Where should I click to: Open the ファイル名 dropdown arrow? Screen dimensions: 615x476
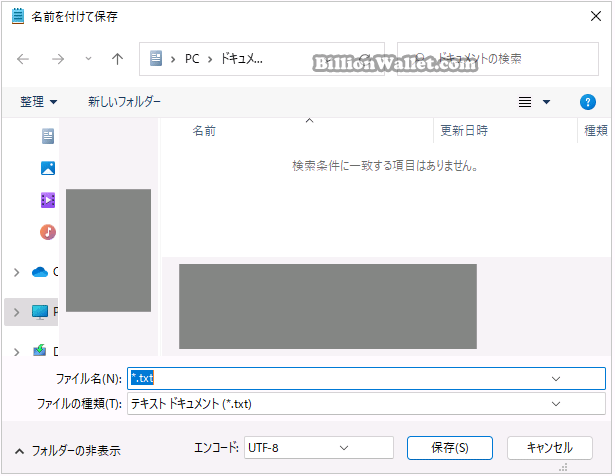(x=555, y=379)
